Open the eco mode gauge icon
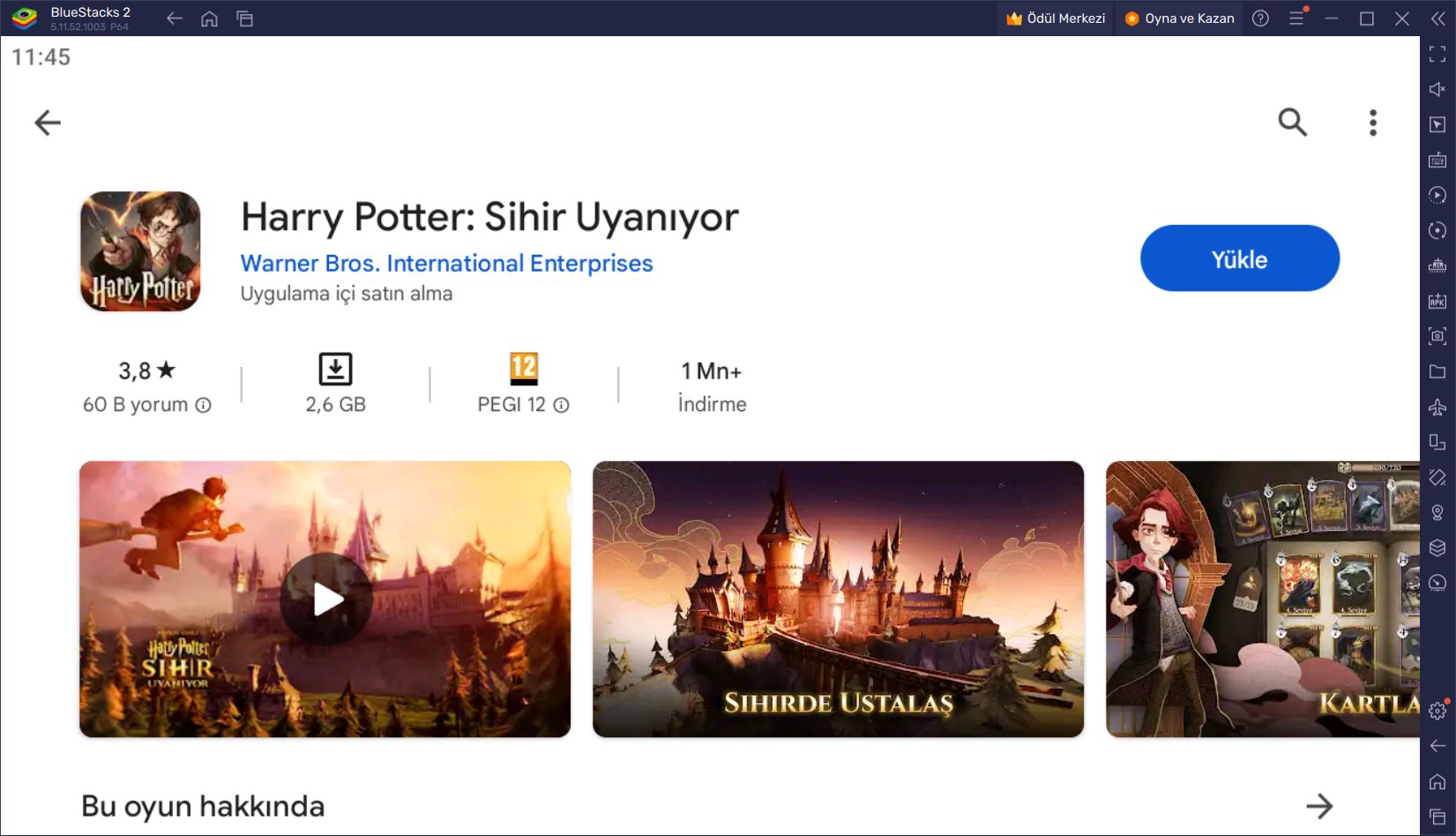 (1437, 583)
